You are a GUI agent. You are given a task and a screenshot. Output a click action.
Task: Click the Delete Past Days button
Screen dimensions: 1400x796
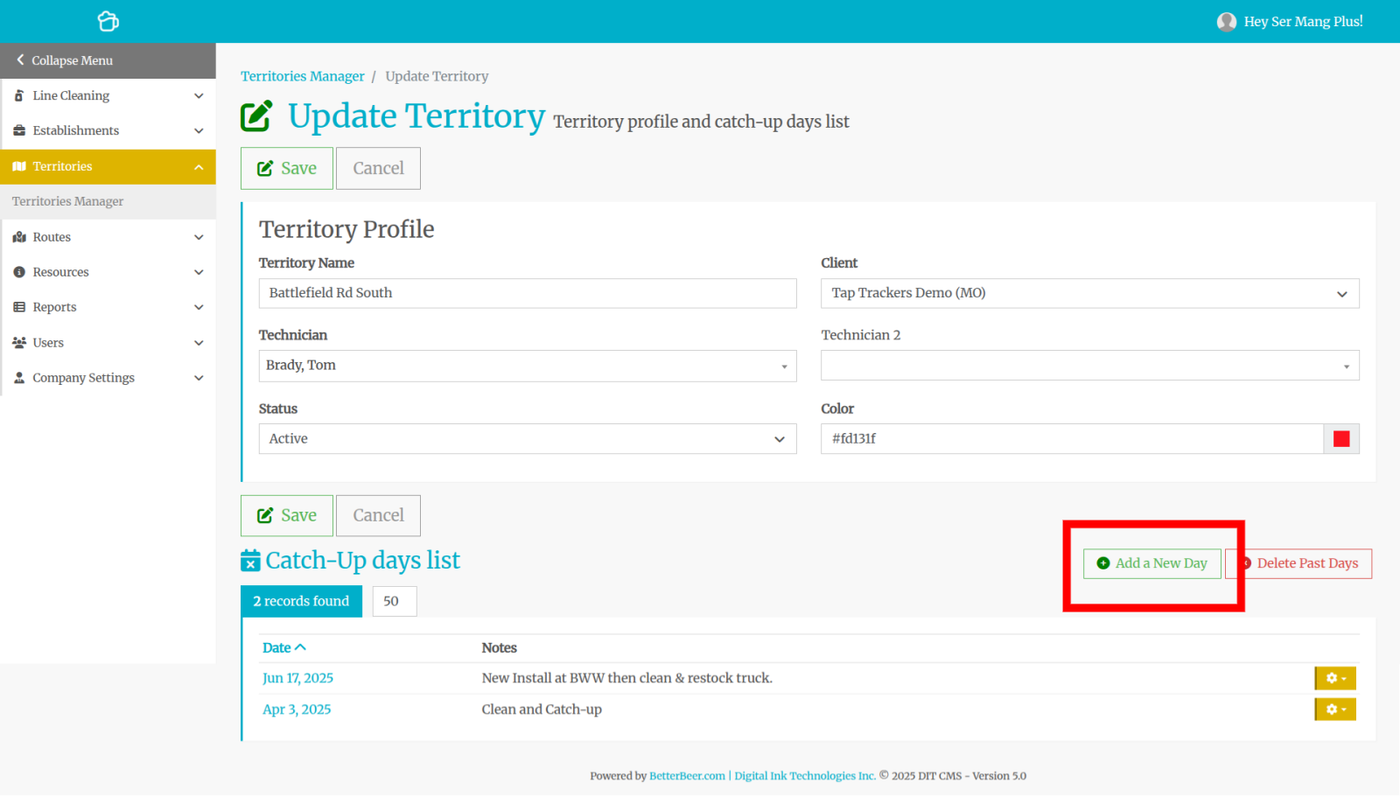coord(1299,563)
